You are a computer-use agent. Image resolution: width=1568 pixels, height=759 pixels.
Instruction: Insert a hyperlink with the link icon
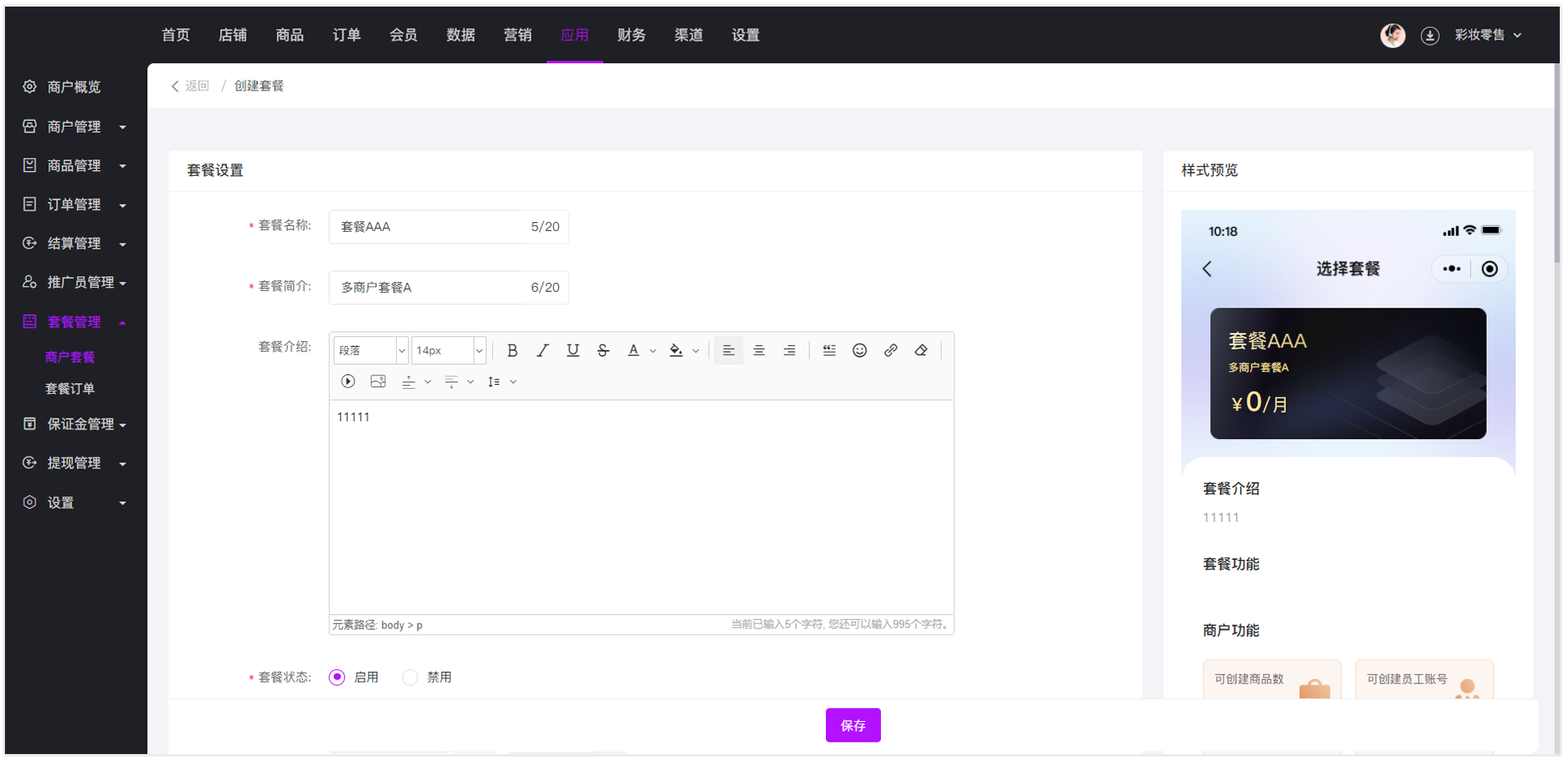point(890,350)
